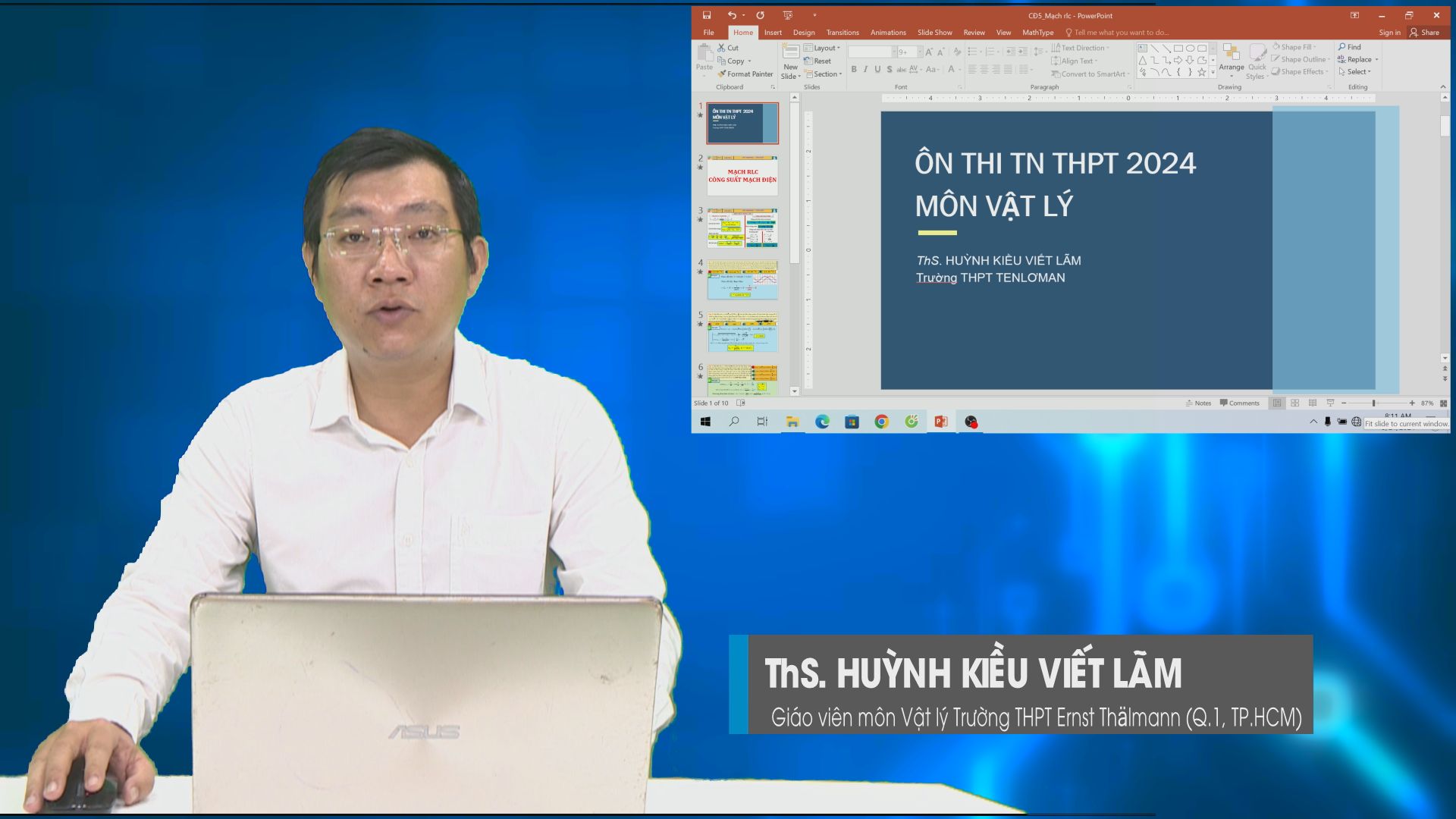Expand the Layout dropdown

tap(825, 48)
